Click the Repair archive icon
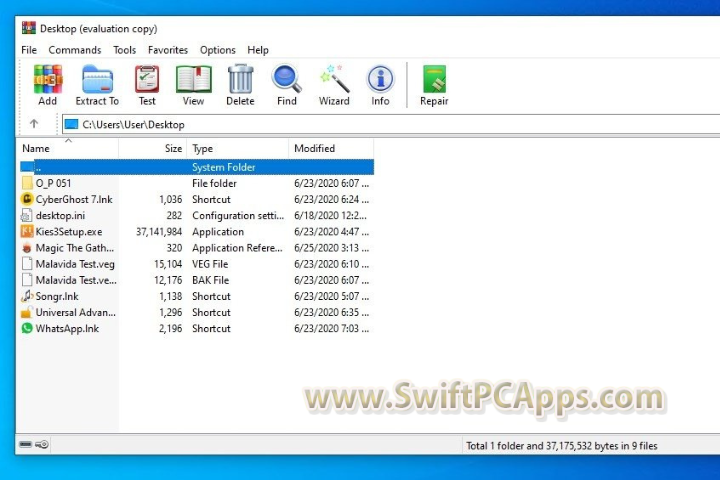Image resolution: width=720 pixels, height=480 pixels. (434, 80)
